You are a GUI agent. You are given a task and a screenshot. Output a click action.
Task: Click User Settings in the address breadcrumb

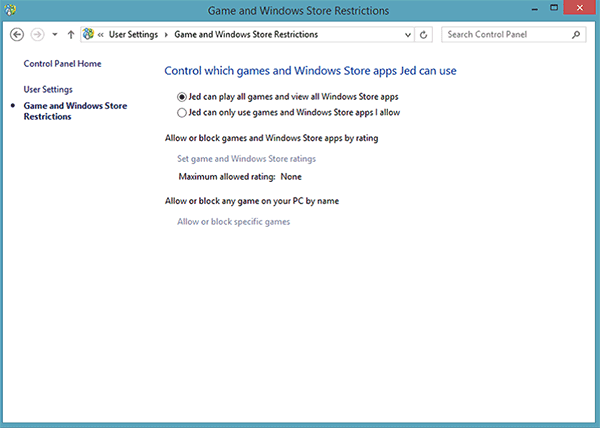(134, 34)
